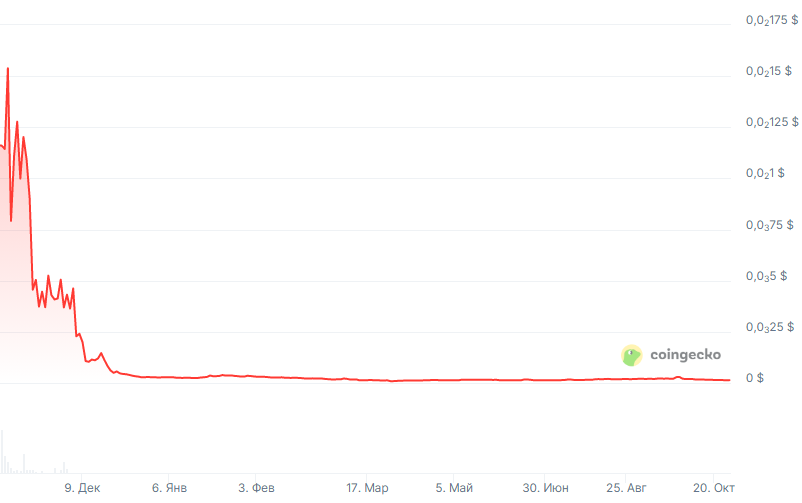
Task: Click the CoinGecko gecko logo icon
Action: [632, 355]
